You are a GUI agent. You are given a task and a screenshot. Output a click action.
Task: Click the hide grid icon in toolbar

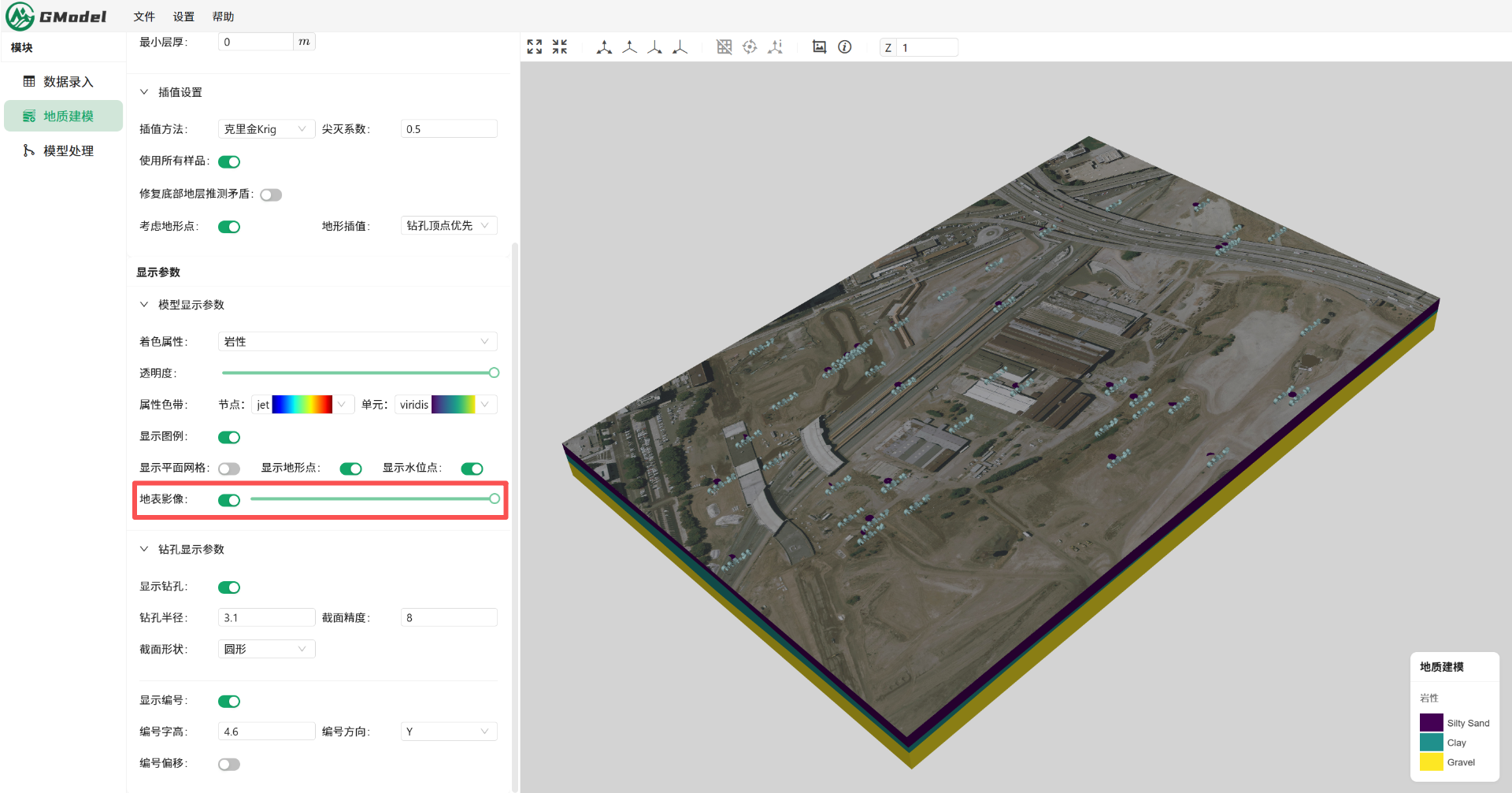click(x=724, y=47)
